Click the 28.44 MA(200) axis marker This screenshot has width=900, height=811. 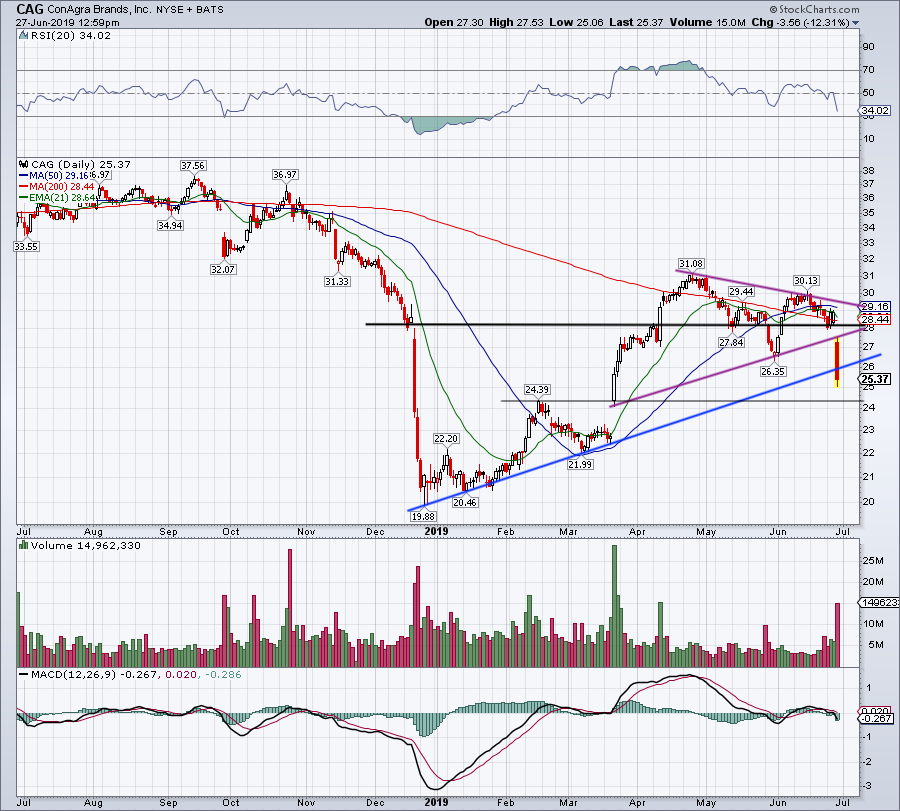[874, 319]
